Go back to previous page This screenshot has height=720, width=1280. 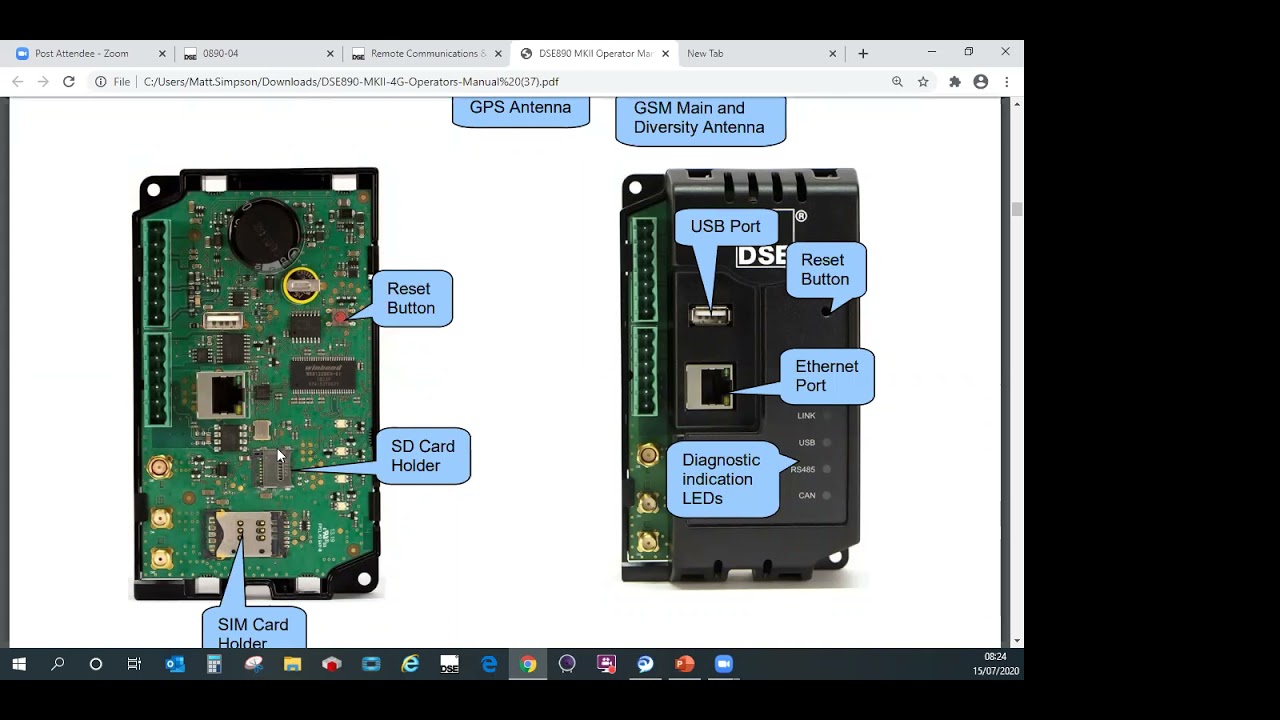click(x=17, y=82)
